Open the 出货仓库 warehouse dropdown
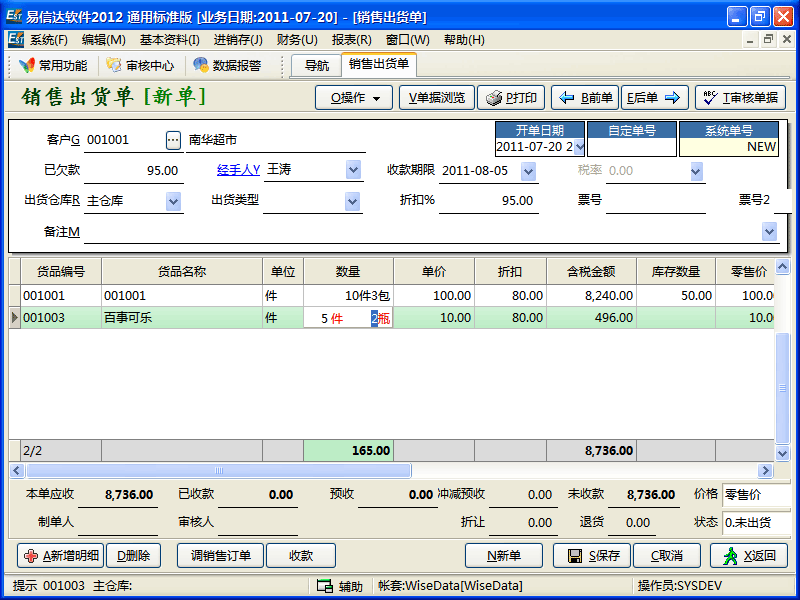 coord(173,201)
